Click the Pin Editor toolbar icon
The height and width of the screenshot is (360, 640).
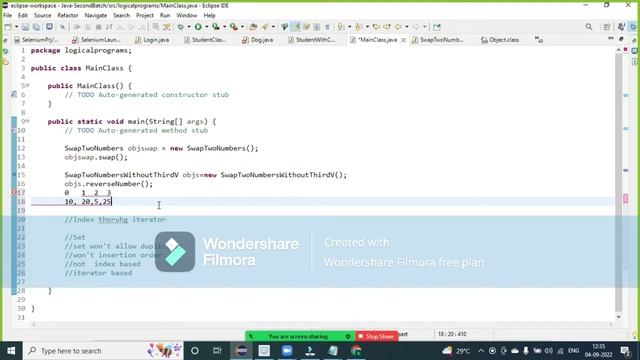pos(437,27)
